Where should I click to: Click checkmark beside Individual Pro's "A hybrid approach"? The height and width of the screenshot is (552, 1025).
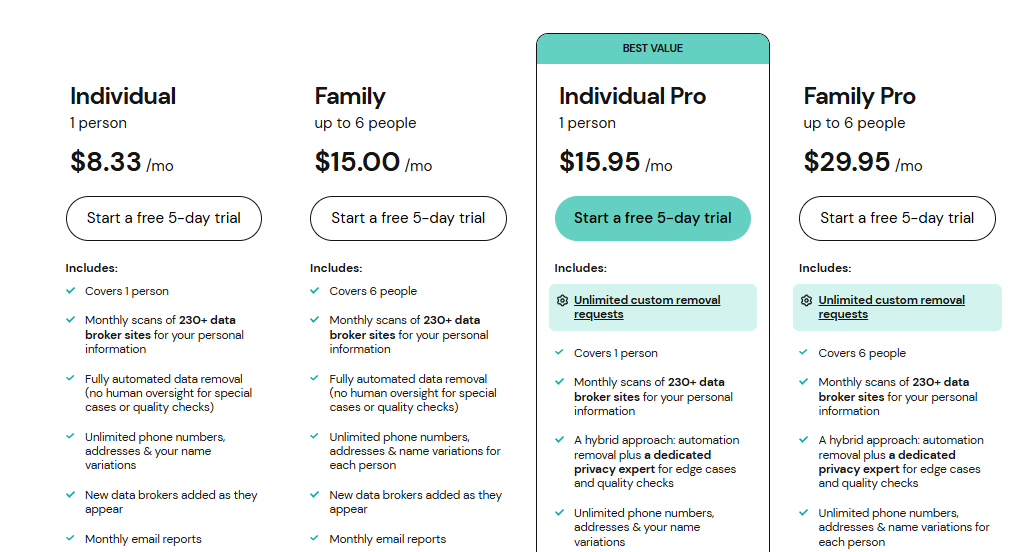(x=560, y=440)
